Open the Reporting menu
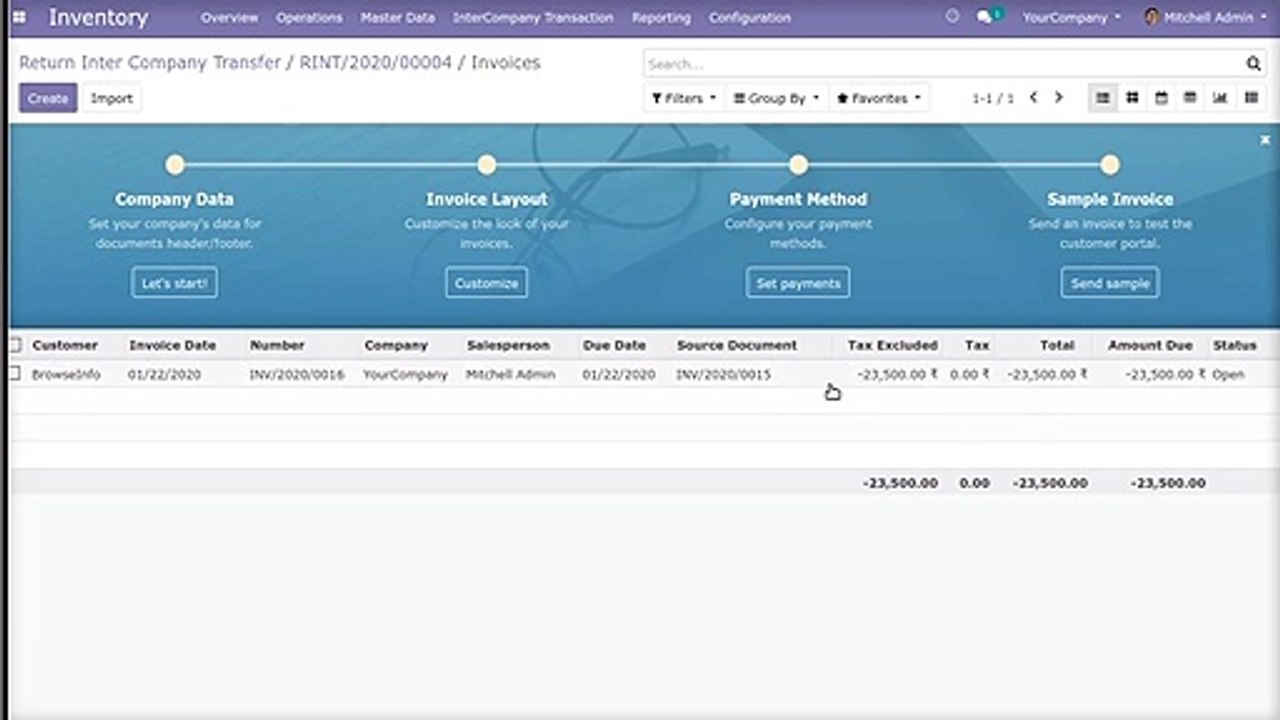Viewport: 1280px width, 720px height. point(661,17)
